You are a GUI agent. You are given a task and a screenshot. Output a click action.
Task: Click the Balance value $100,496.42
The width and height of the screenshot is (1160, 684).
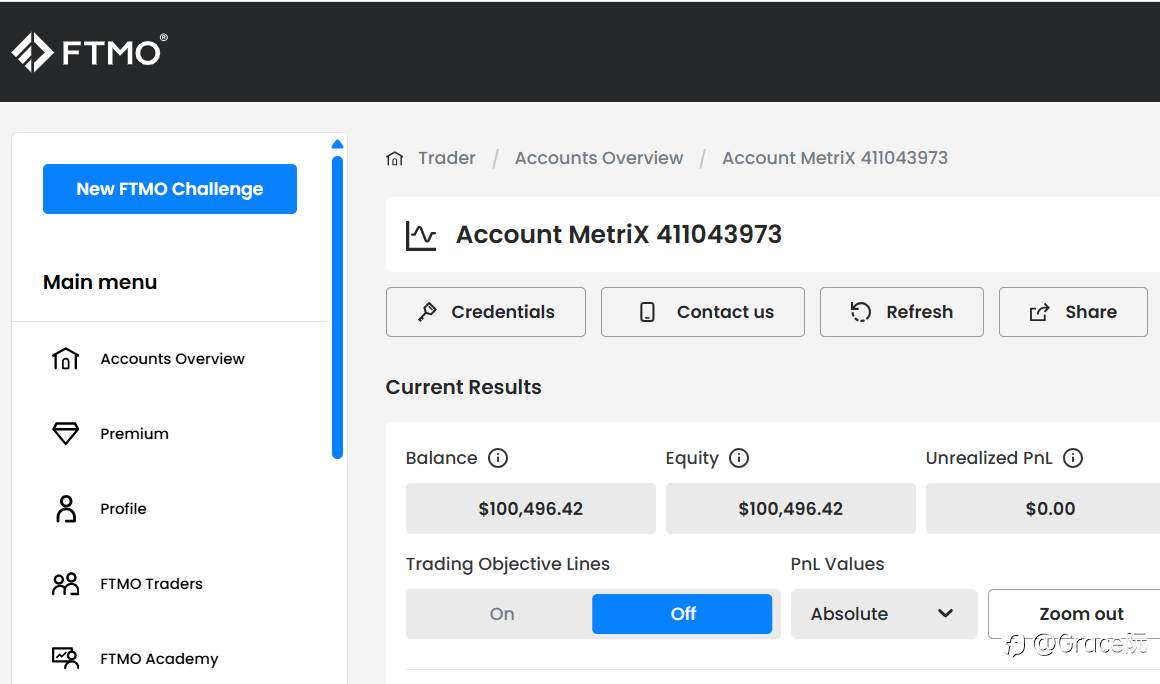click(x=530, y=509)
